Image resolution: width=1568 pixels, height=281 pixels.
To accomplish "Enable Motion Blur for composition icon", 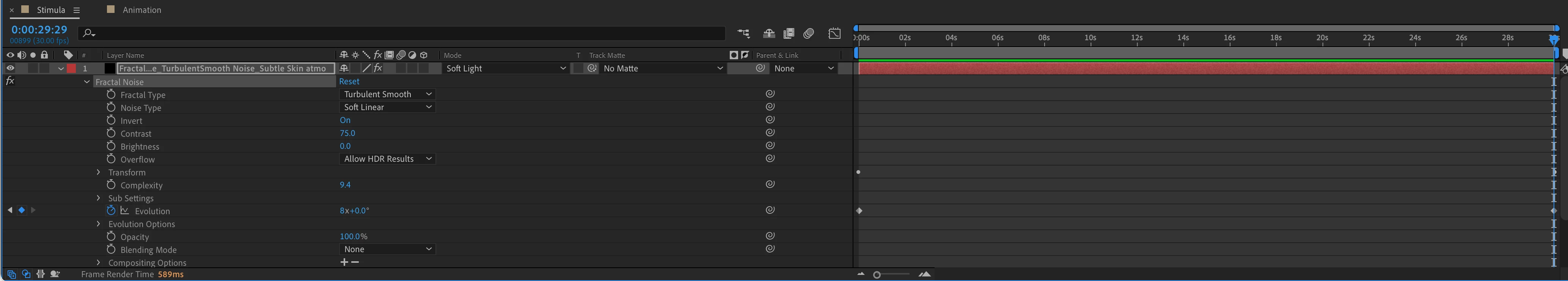I will [x=809, y=33].
